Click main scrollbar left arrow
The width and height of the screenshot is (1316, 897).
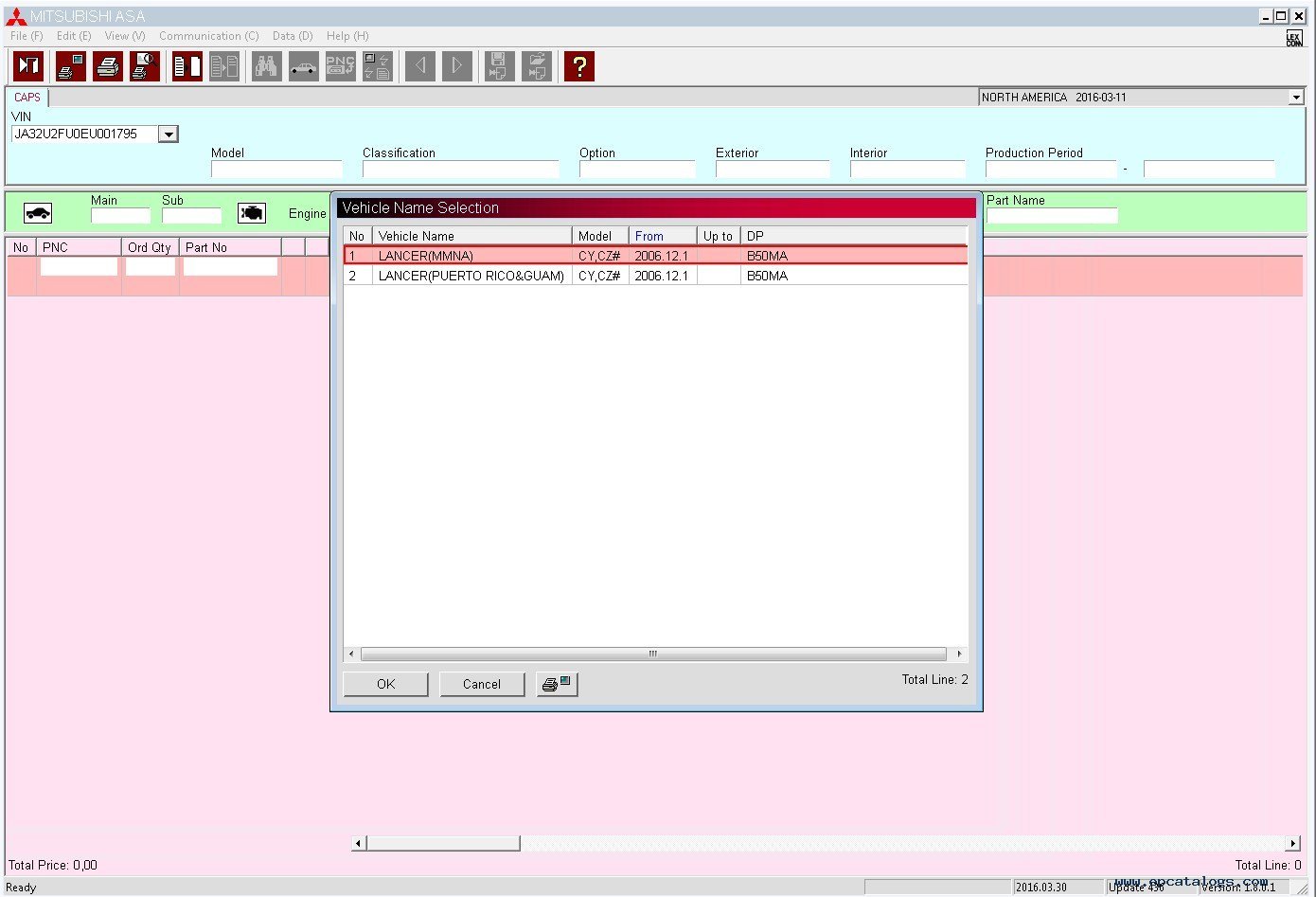coord(358,843)
